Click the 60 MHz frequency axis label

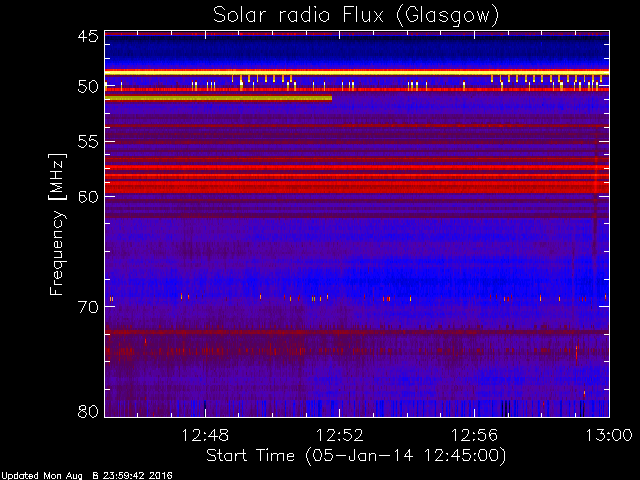click(x=88, y=197)
